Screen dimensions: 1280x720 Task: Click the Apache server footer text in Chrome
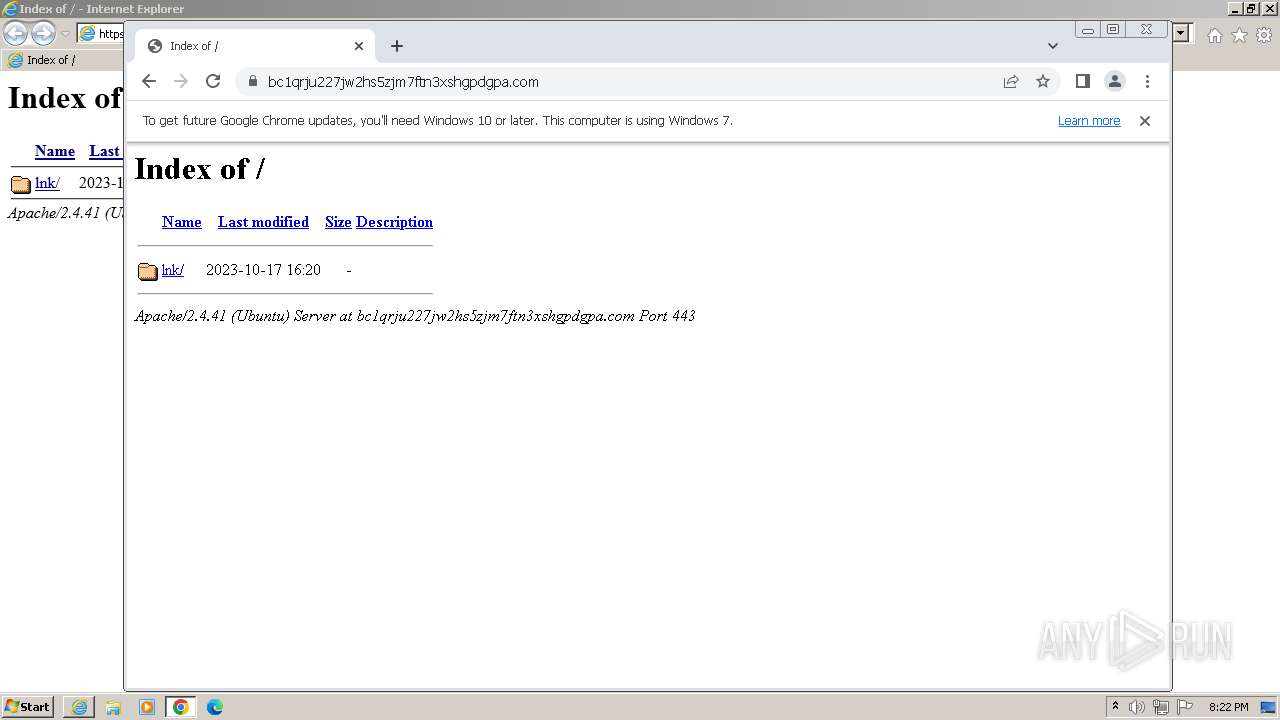pyautogui.click(x=415, y=316)
